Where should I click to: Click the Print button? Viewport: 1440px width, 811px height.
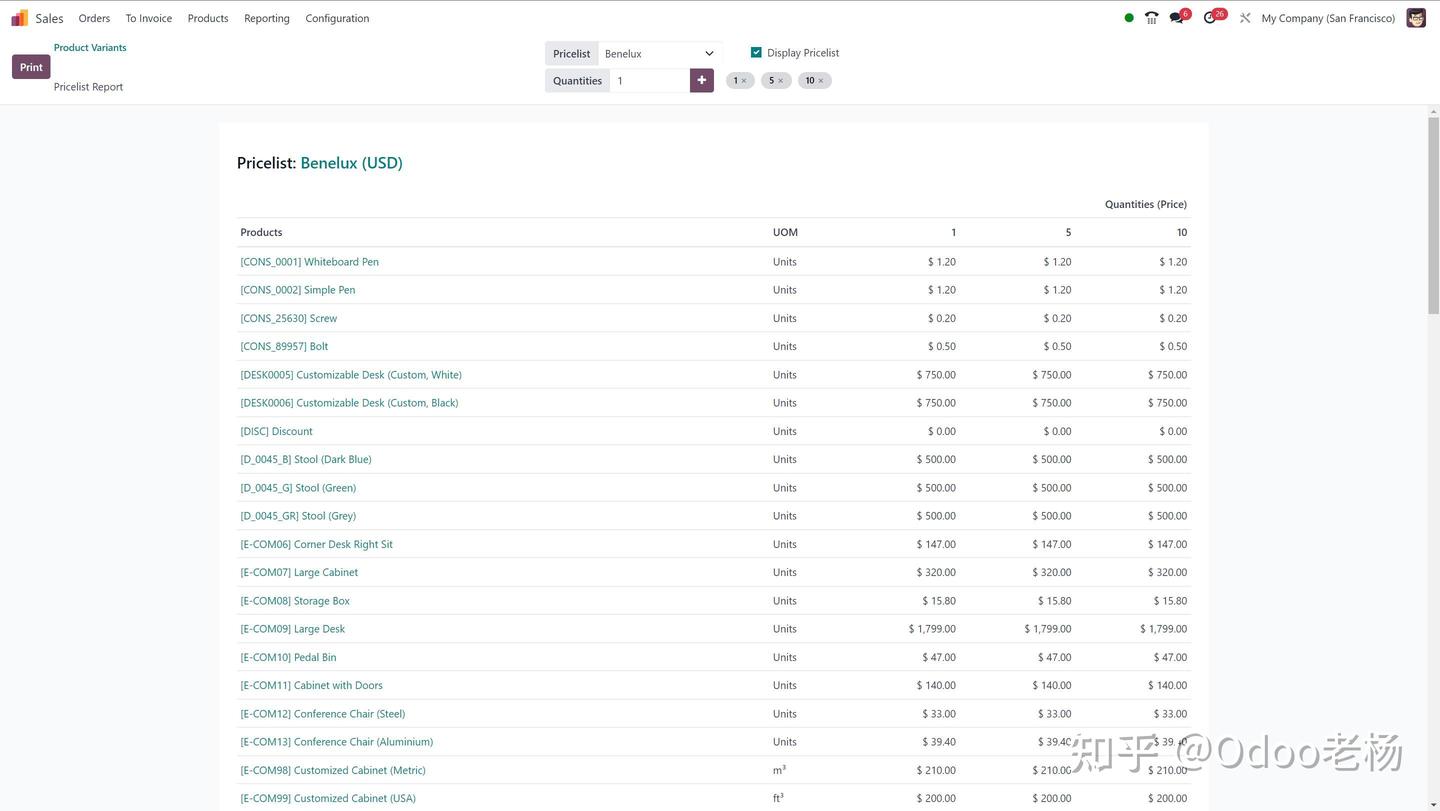[x=31, y=67]
